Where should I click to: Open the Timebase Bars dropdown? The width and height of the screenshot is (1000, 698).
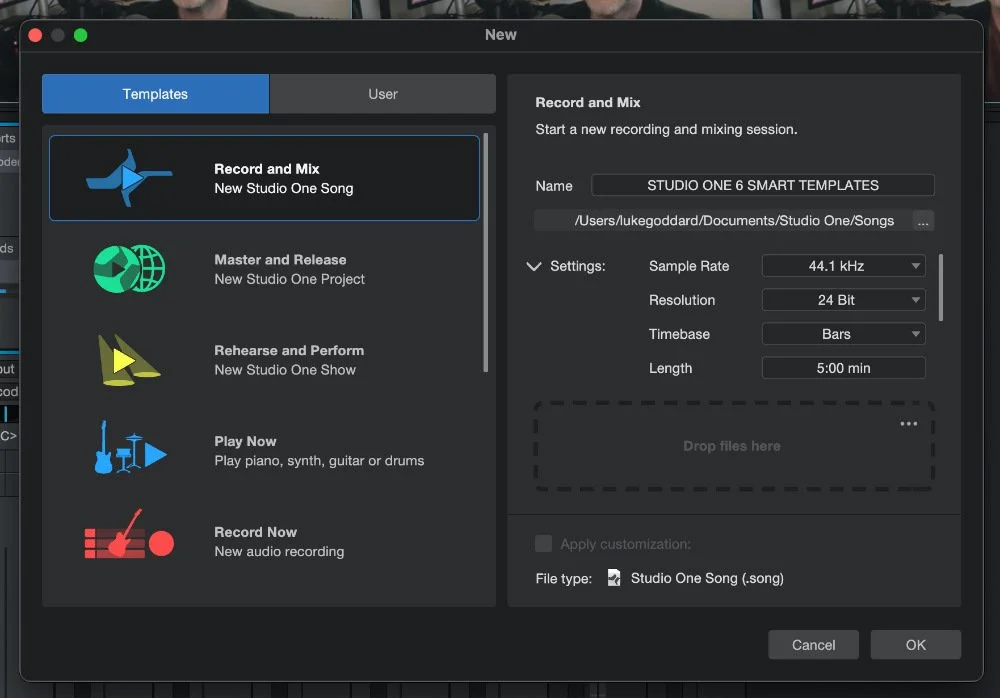click(843, 334)
